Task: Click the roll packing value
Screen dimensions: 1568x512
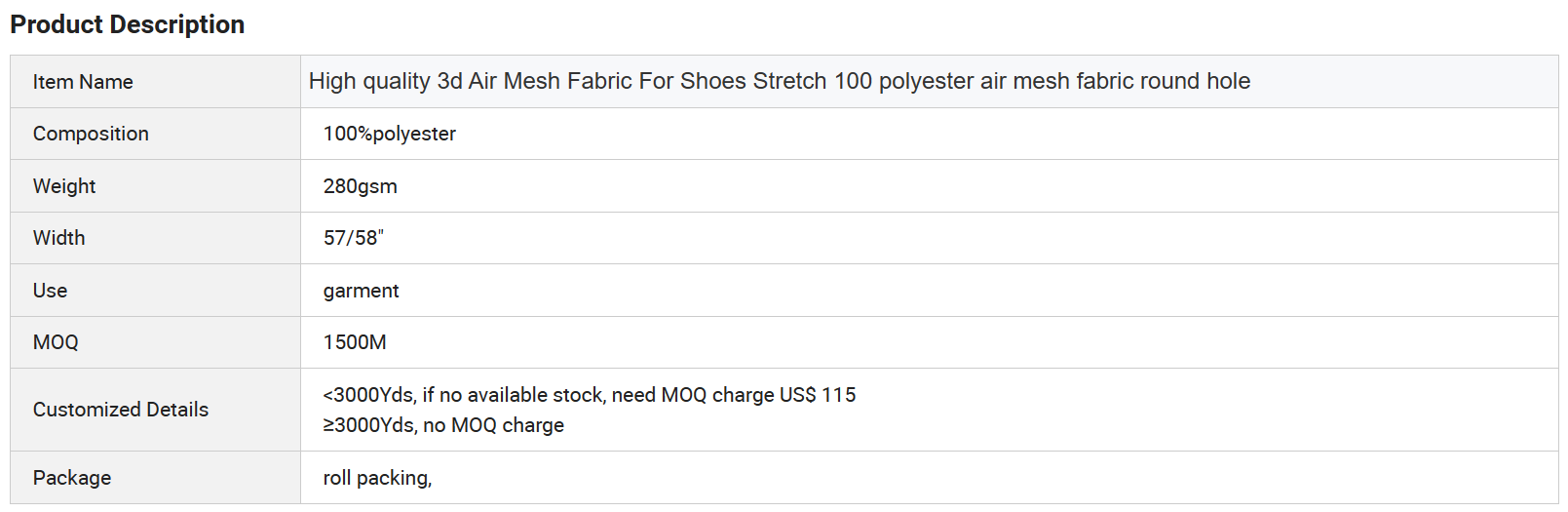Action: point(378,478)
